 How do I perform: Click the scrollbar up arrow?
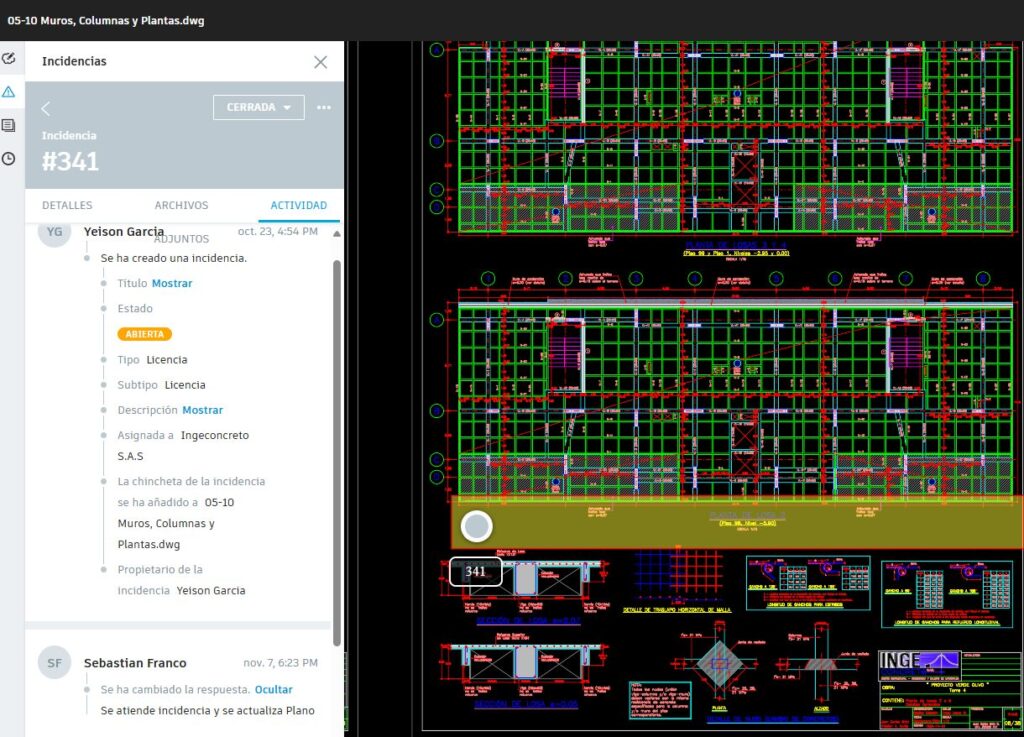[337, 234]
